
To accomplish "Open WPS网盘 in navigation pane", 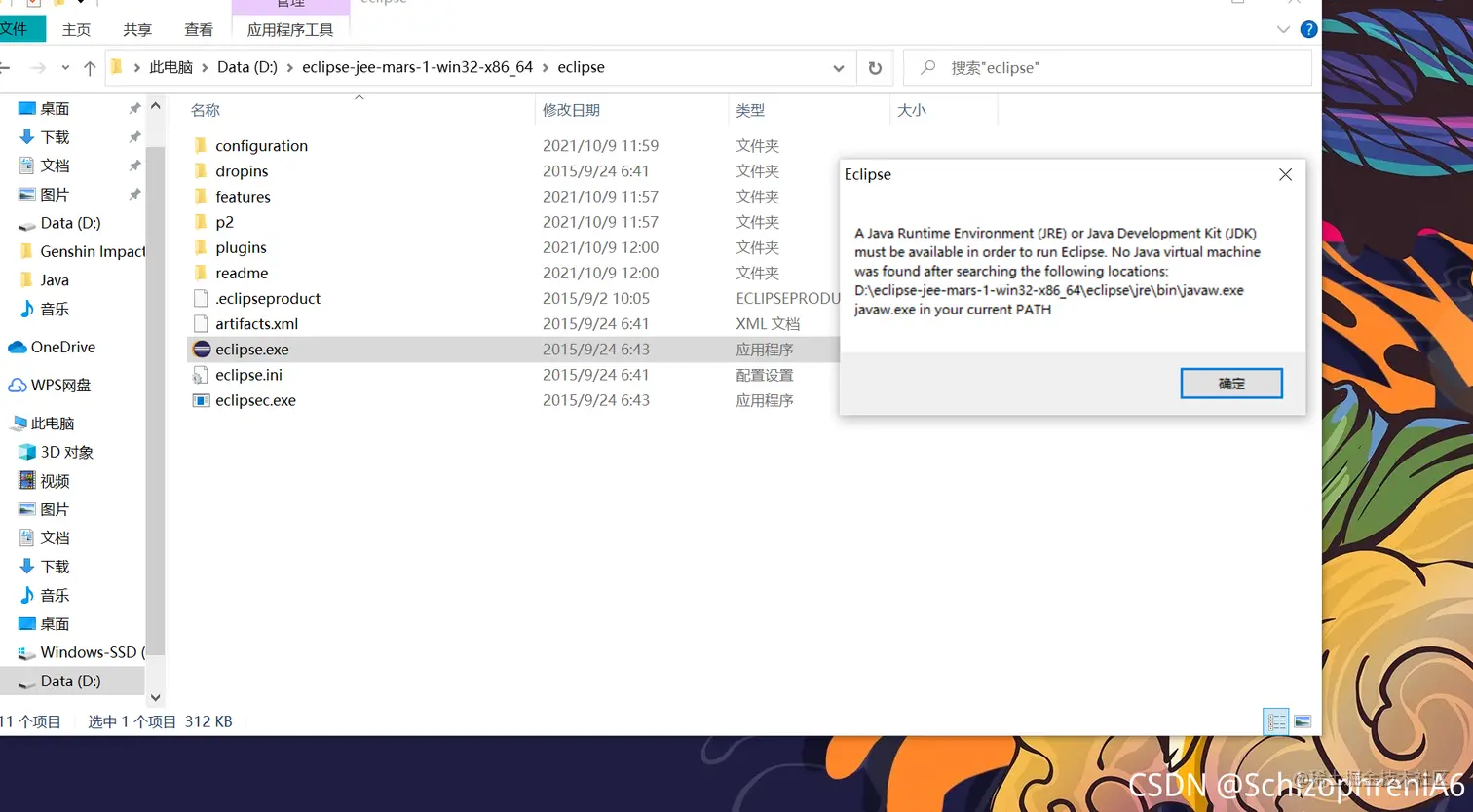I will tap(50, 385).
